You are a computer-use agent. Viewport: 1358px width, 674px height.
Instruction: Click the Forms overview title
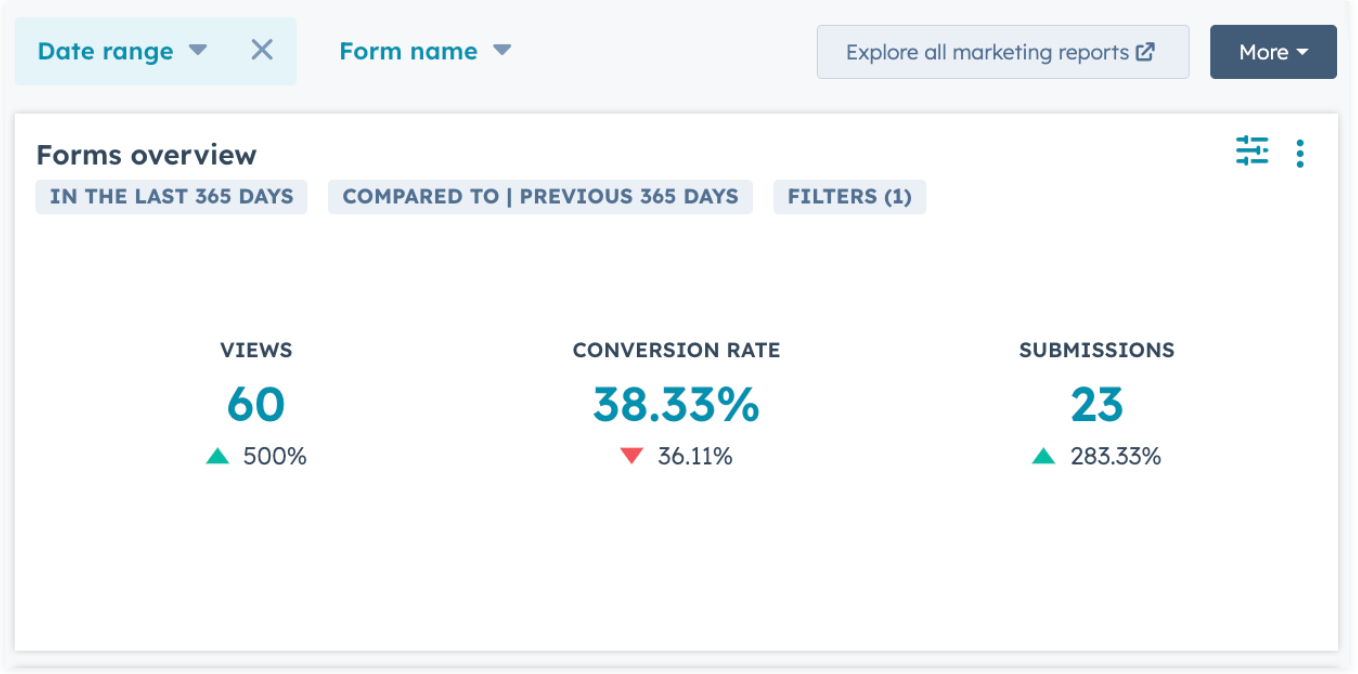pyautogui.click(x=146, y=155)
